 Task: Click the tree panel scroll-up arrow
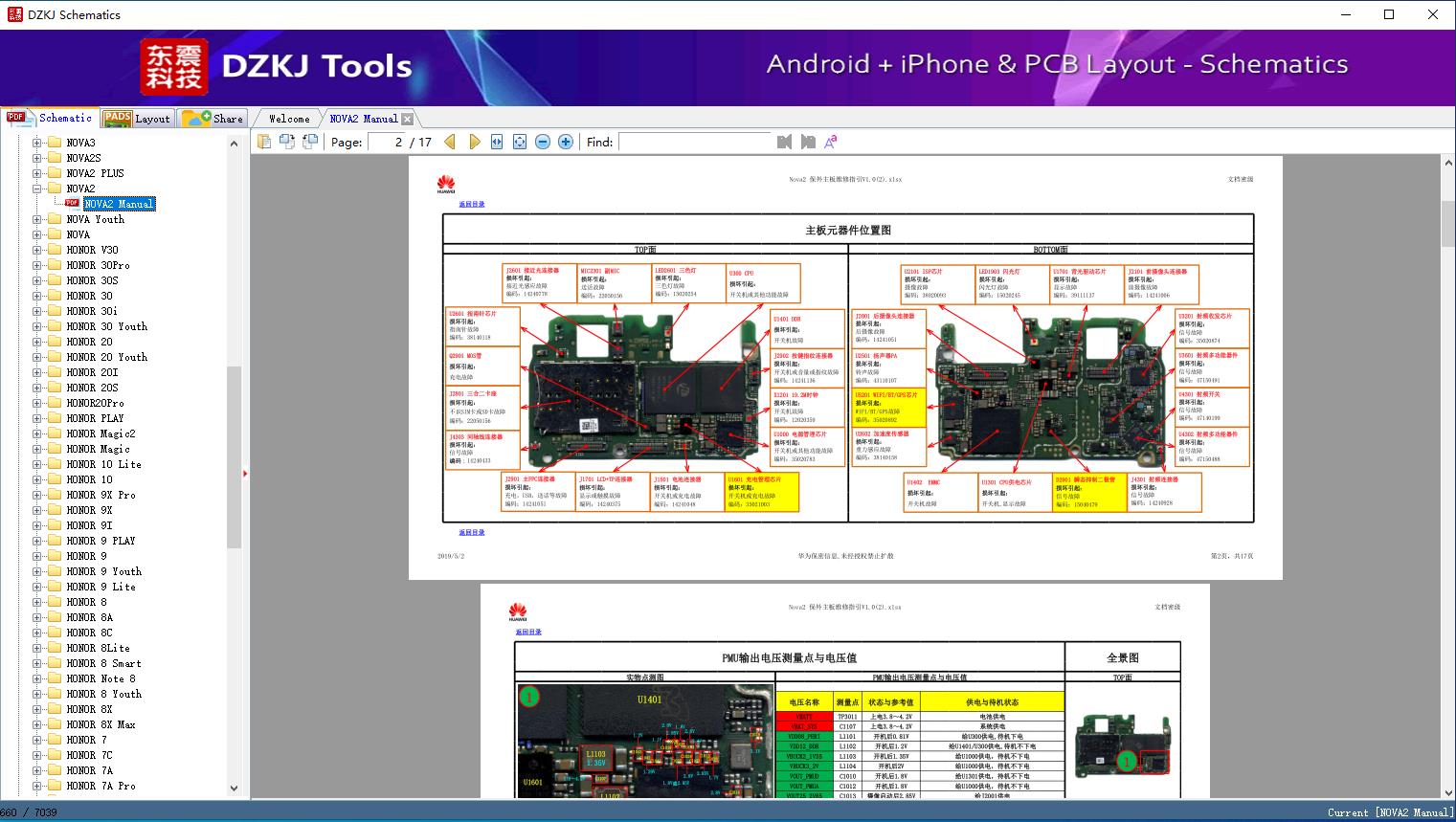tap(234, 144)
